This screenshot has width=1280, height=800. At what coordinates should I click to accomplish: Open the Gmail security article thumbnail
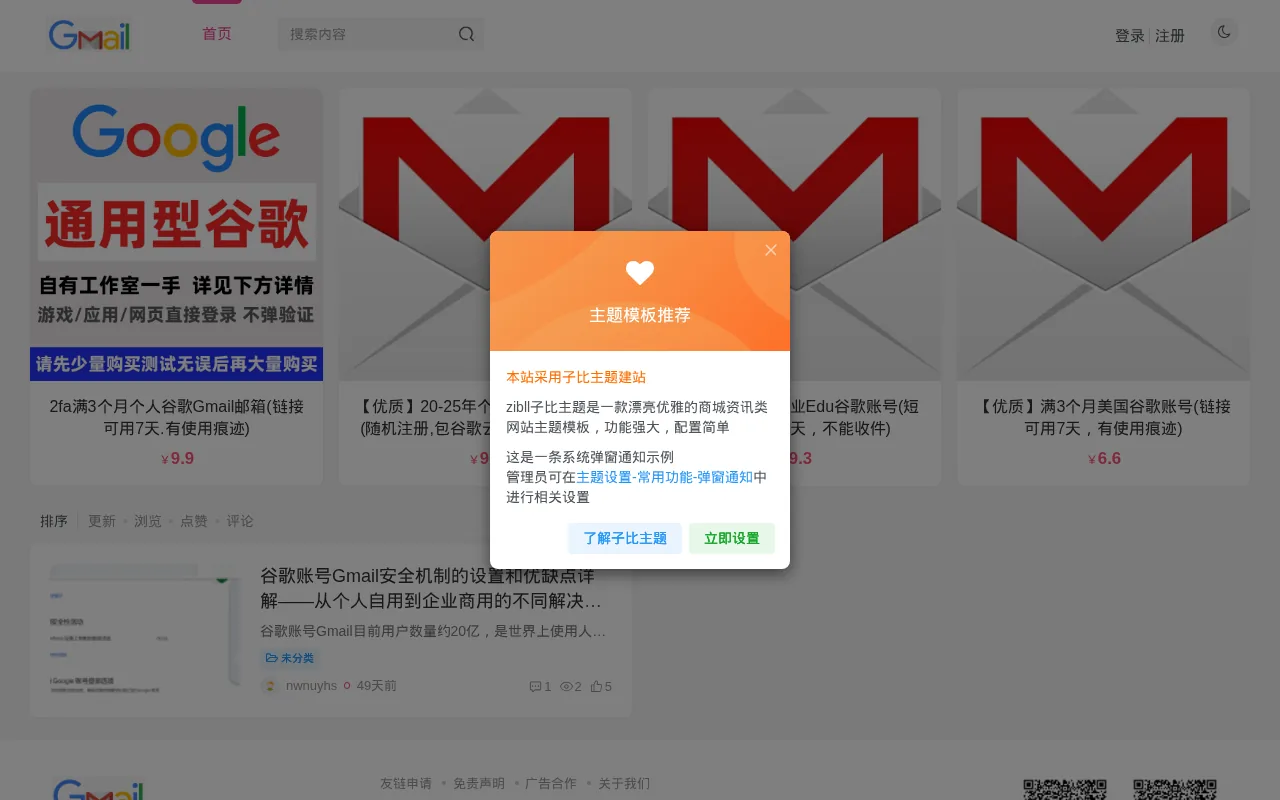(x=145, y=630)
